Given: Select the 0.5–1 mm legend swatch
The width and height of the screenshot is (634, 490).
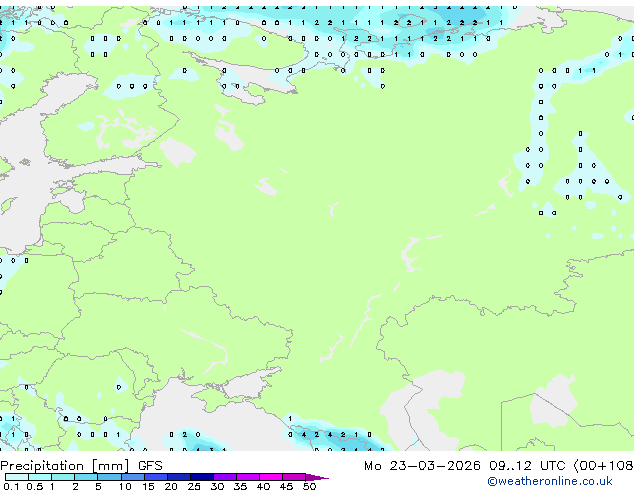Looking at the screenshot, I should [x=40, y=477].
